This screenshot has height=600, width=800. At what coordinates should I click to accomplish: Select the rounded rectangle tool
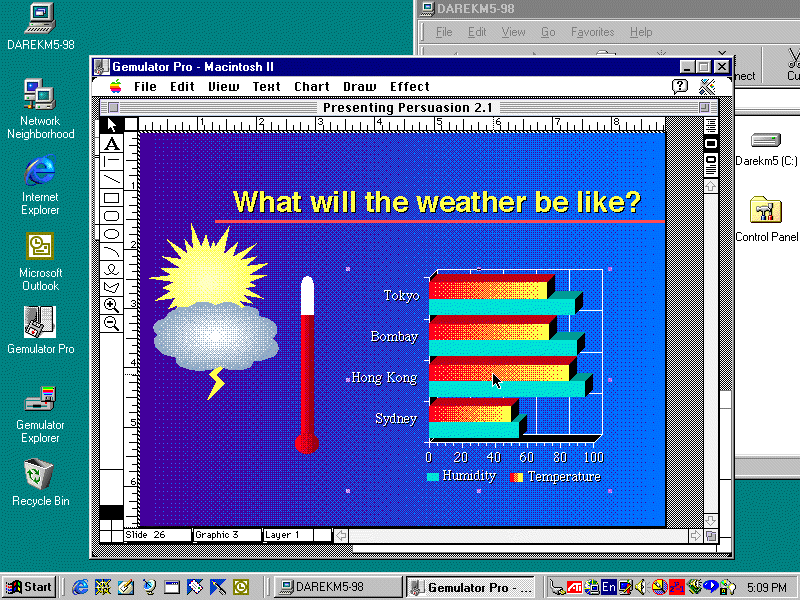112,216
